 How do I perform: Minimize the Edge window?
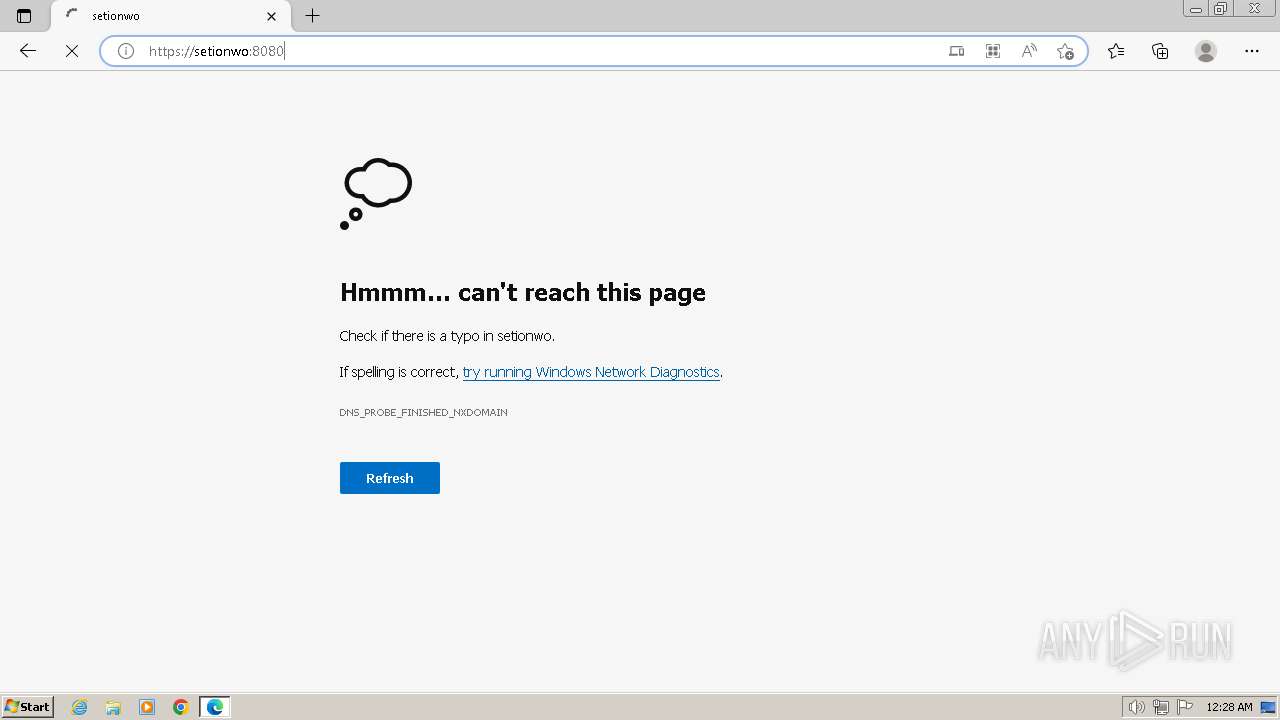(1196, 8)
